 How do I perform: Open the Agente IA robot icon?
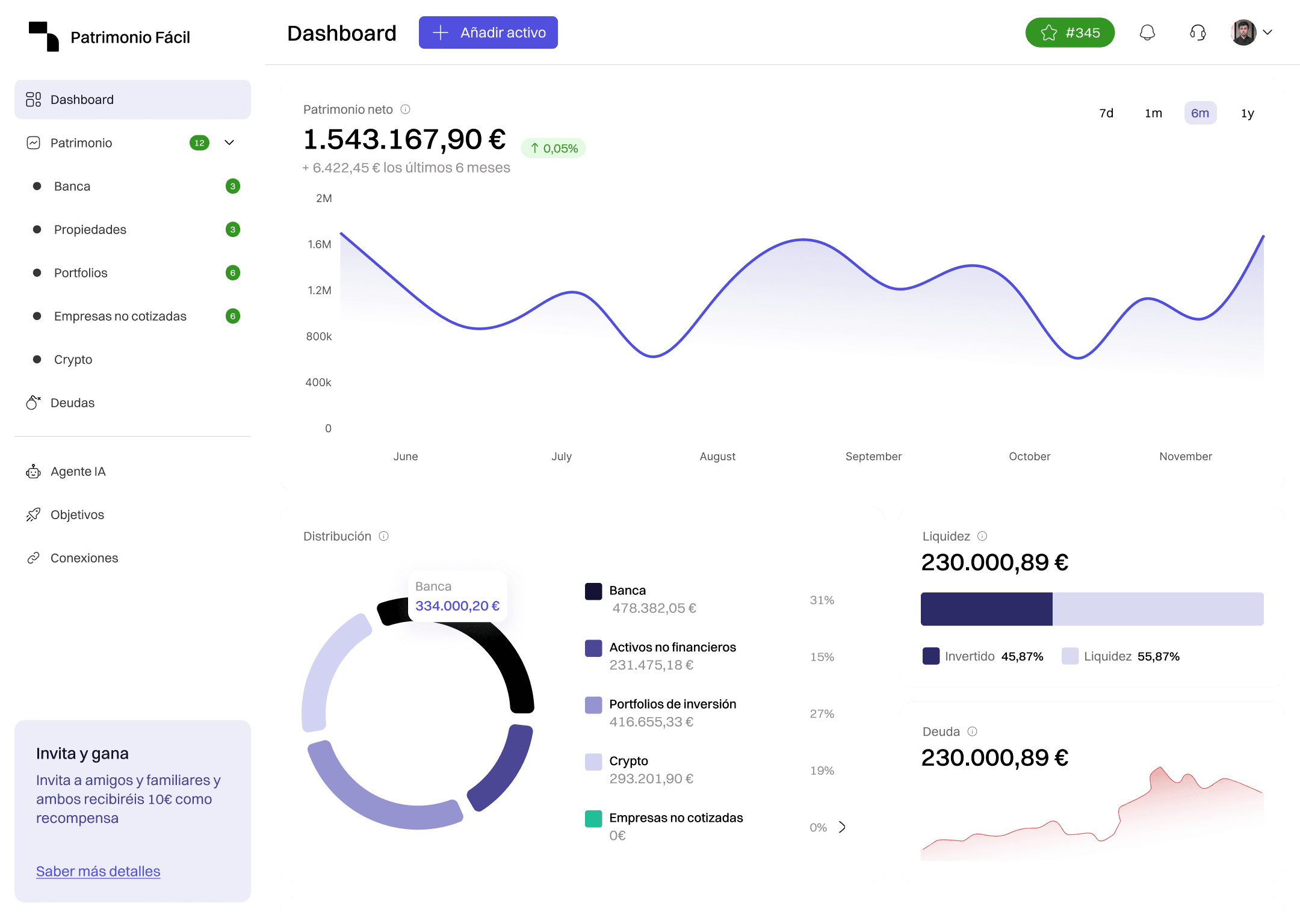33,472
